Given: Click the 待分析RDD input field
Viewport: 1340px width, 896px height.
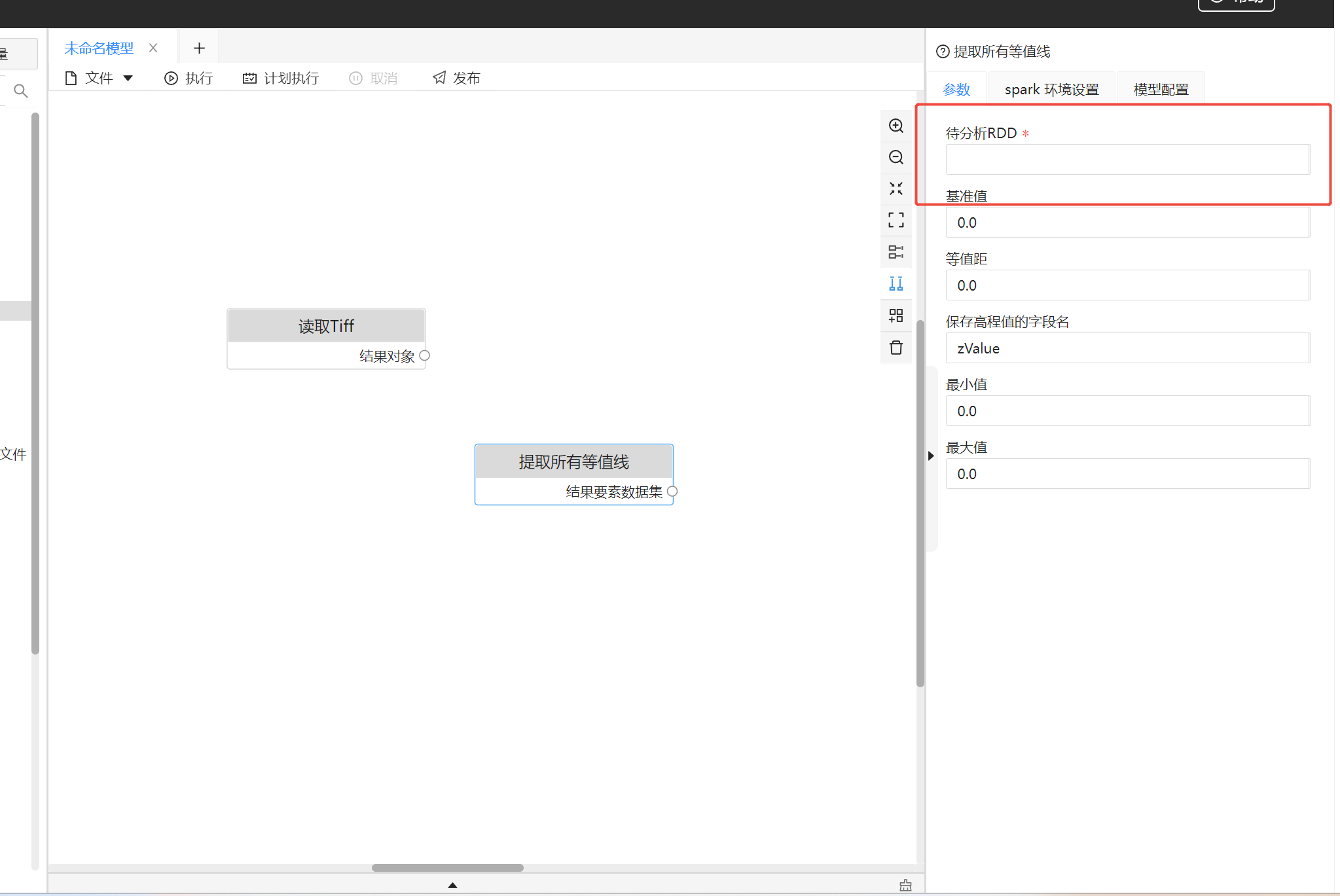Looking at the screenshot, I should coord(1127,160).
